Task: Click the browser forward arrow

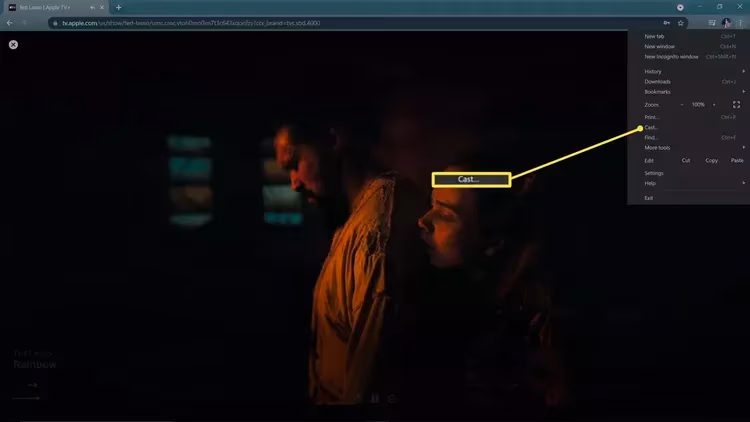Action: click(x=24, y=23)
